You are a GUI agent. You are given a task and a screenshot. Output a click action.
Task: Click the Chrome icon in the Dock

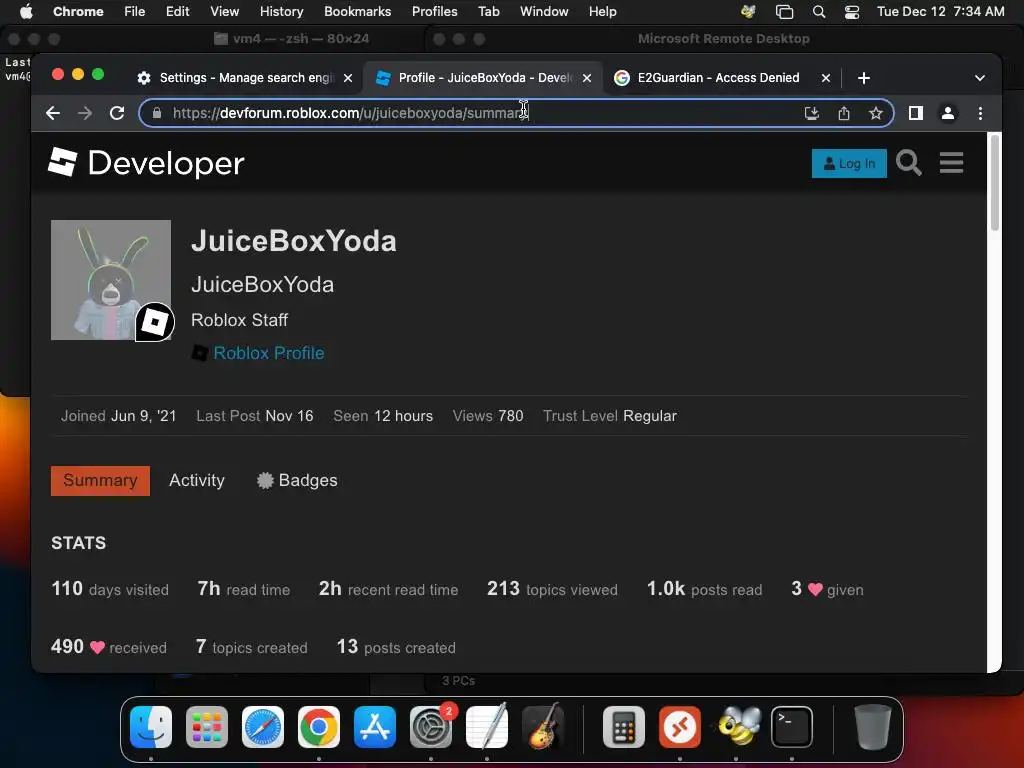point(319,727)
